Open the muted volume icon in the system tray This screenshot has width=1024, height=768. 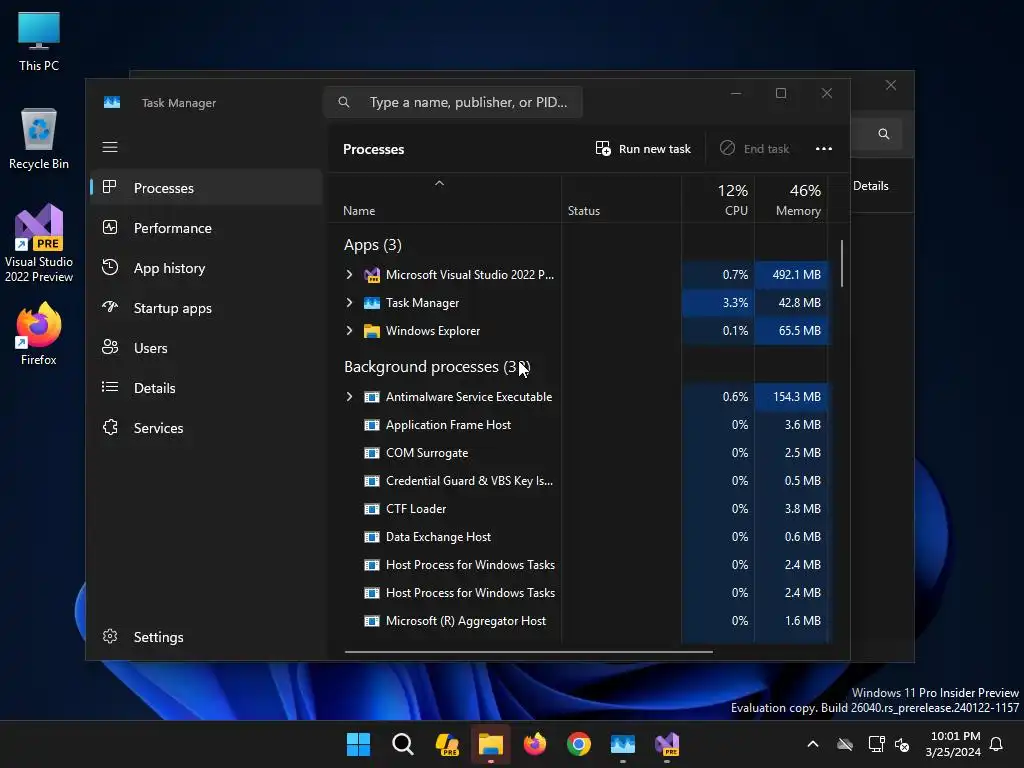(902, 744)
